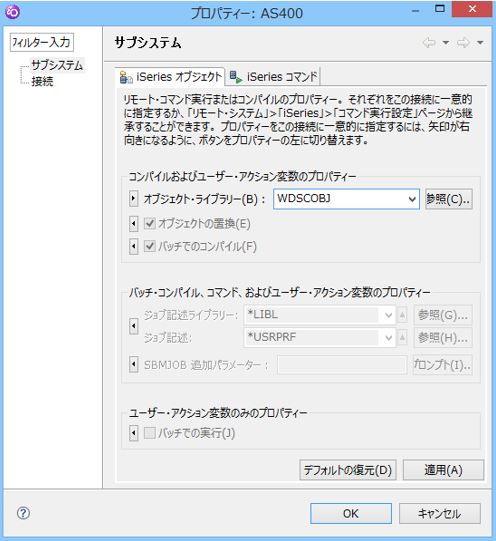Viewport: 496px width, 541px height.
Task: Open the back history dropdown arrow
Action: (x=446, y=43)
